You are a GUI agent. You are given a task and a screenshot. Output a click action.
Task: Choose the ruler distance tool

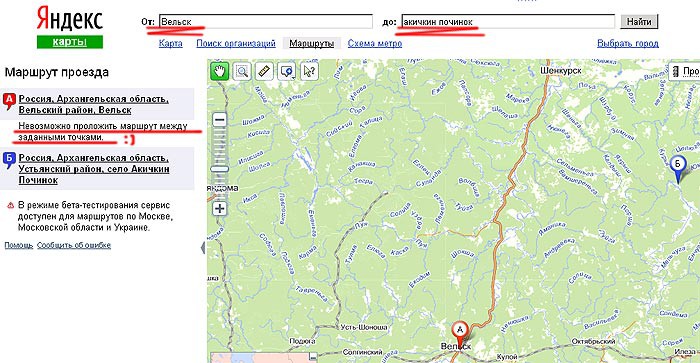point(264,71)
